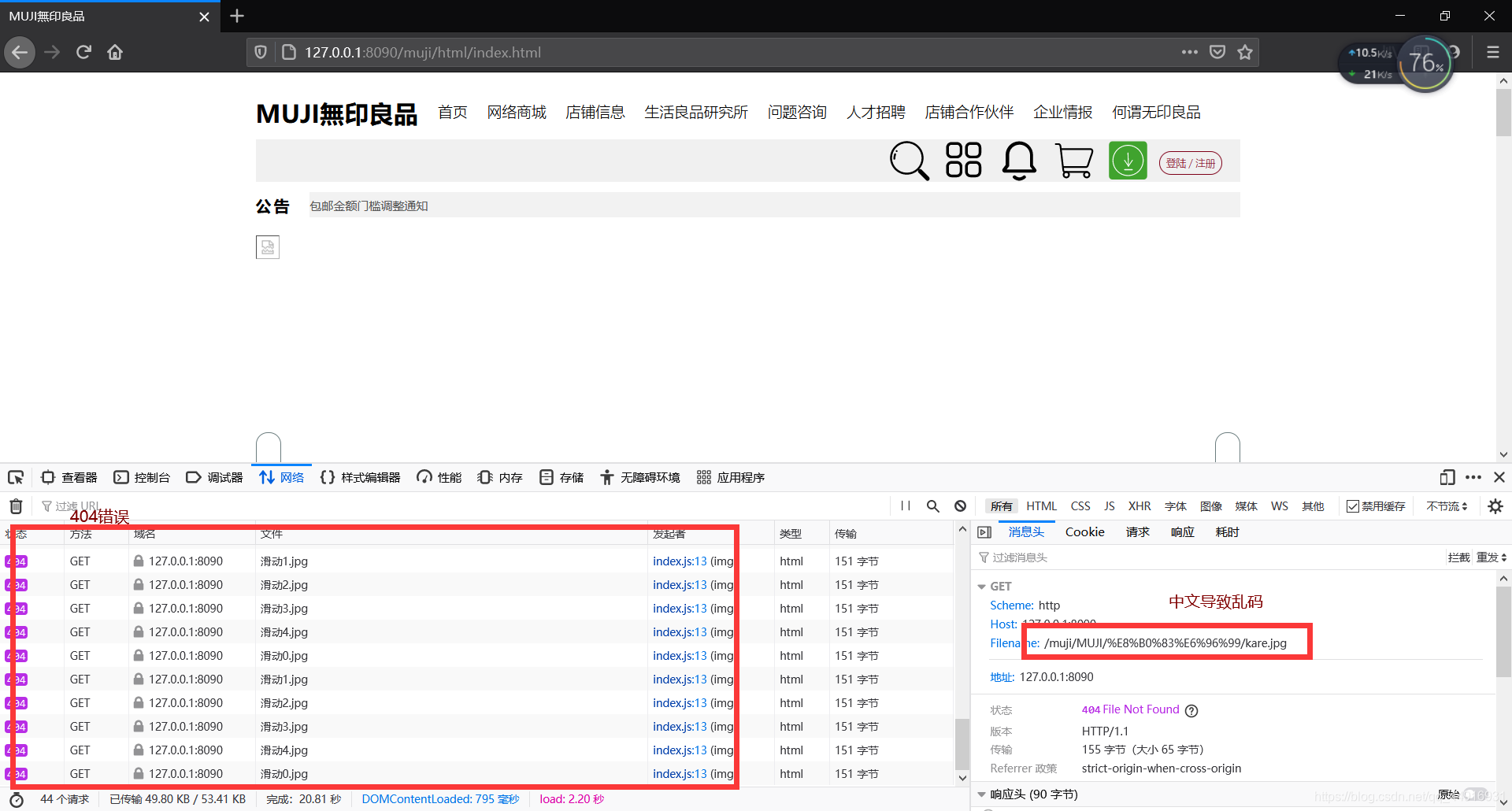Toggle responsive design mode icon
The image size is (1512, 811).
[1447, 477]
